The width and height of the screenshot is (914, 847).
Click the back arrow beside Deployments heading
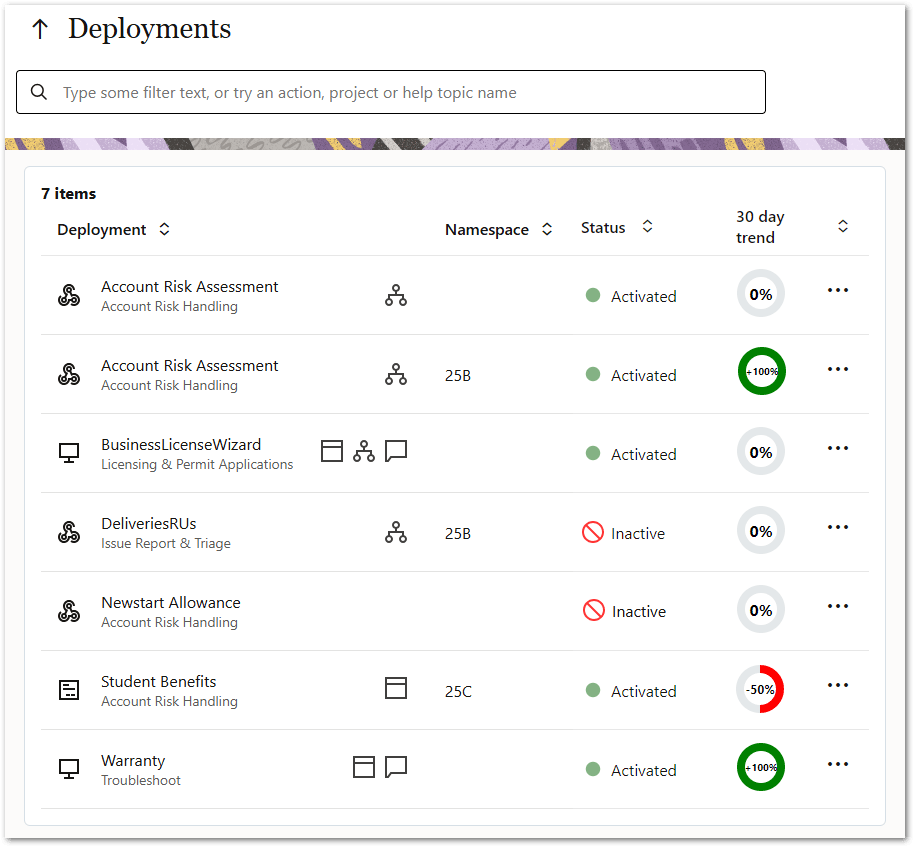pos(39,29)
